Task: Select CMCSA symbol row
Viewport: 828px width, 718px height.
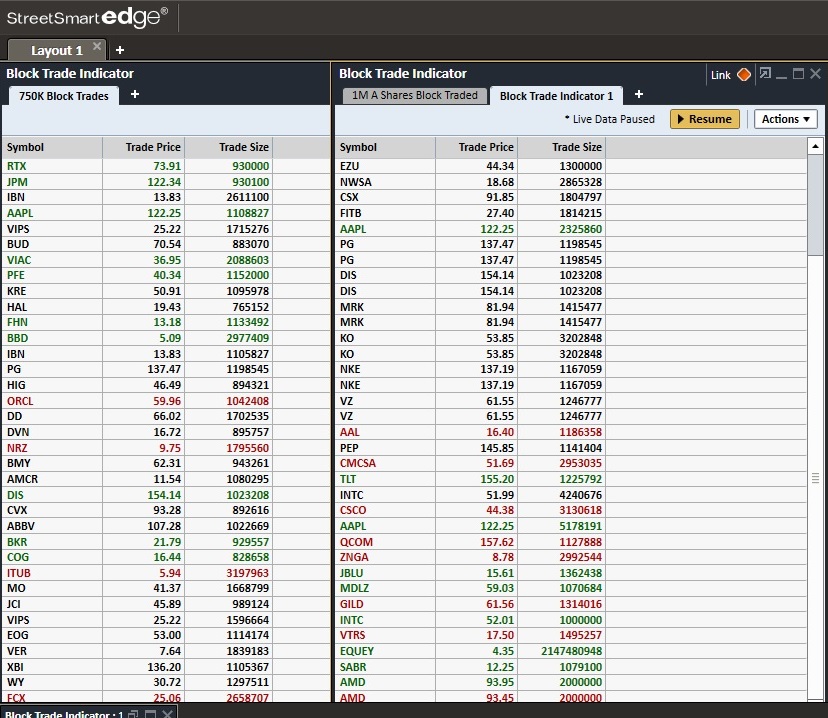Action: 357,463
